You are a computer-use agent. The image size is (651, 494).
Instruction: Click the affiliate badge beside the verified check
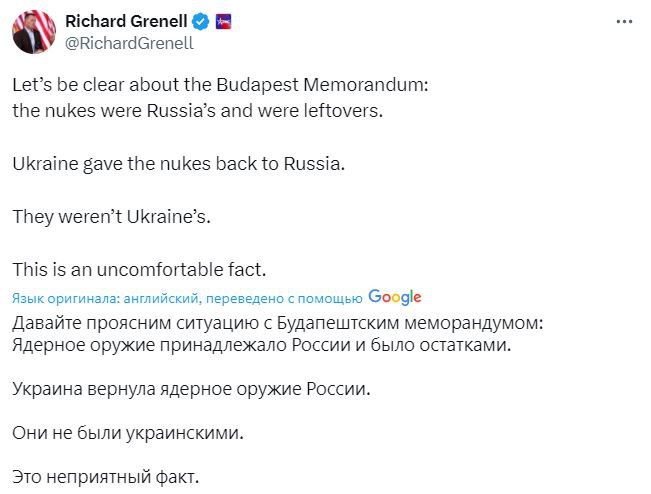pyautogui.click(x=223, y=21)
